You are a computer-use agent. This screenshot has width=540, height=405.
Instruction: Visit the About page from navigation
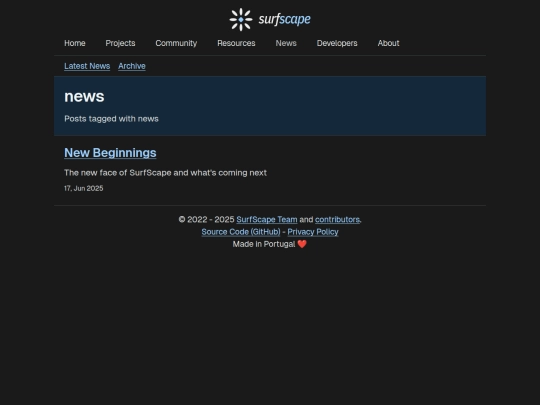388,43
